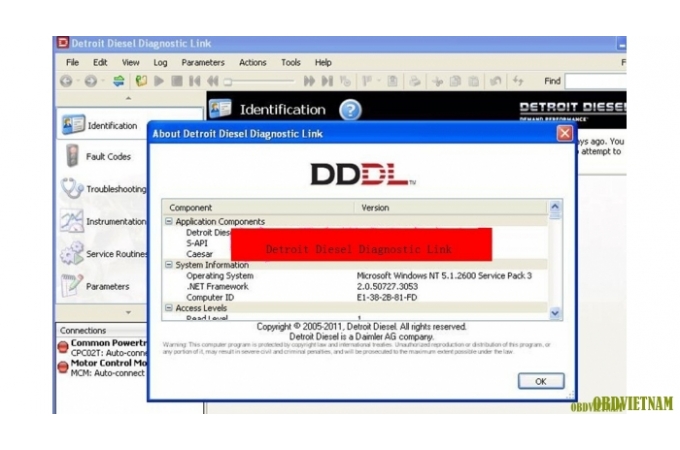Screen dimensions: 680x450
Task: Open the Actions menu
Action: 253,62
